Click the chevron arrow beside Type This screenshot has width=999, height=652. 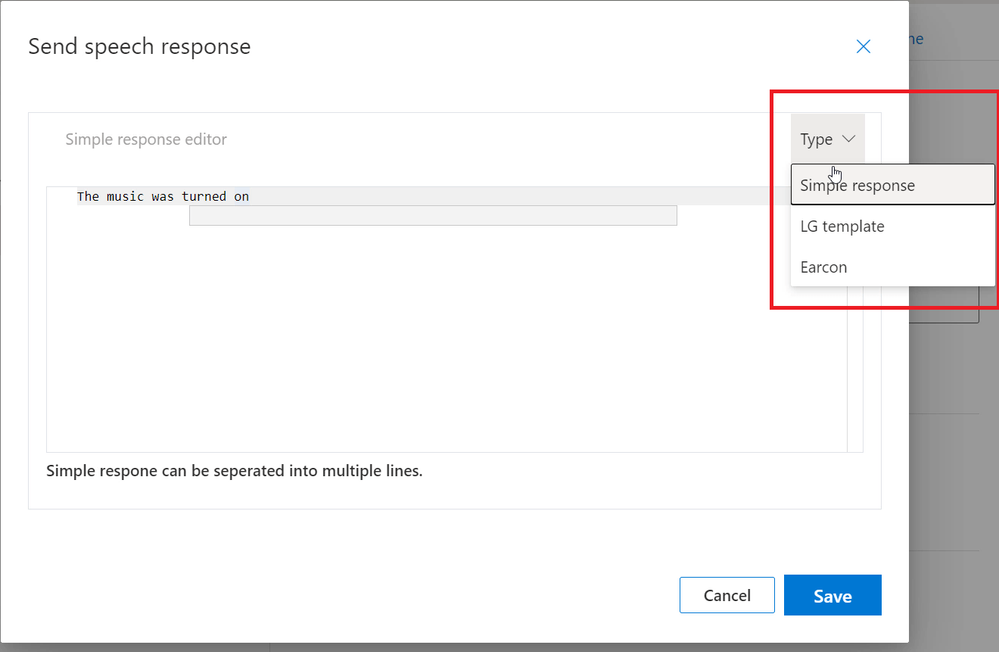coord(849,139)
